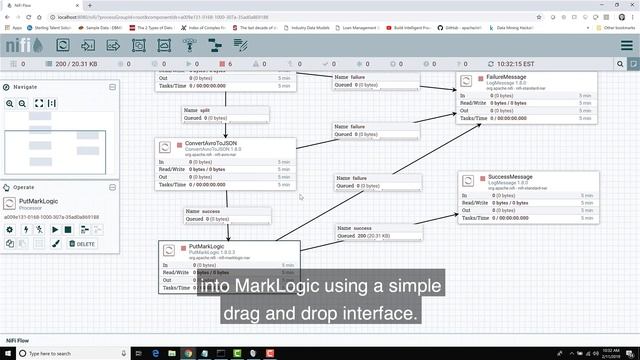Open the NiFi global hamburger menu
The height and width of the screenshot is (360, 640).
(x=627, y=45)
